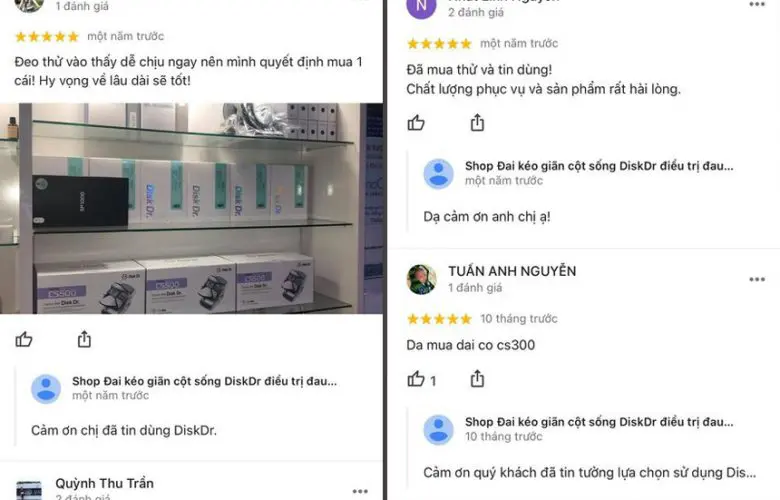This screenshot has width=780, height=500.
Task: Open shop name in 10 tháng trước reply
Action: coord(599,422)
